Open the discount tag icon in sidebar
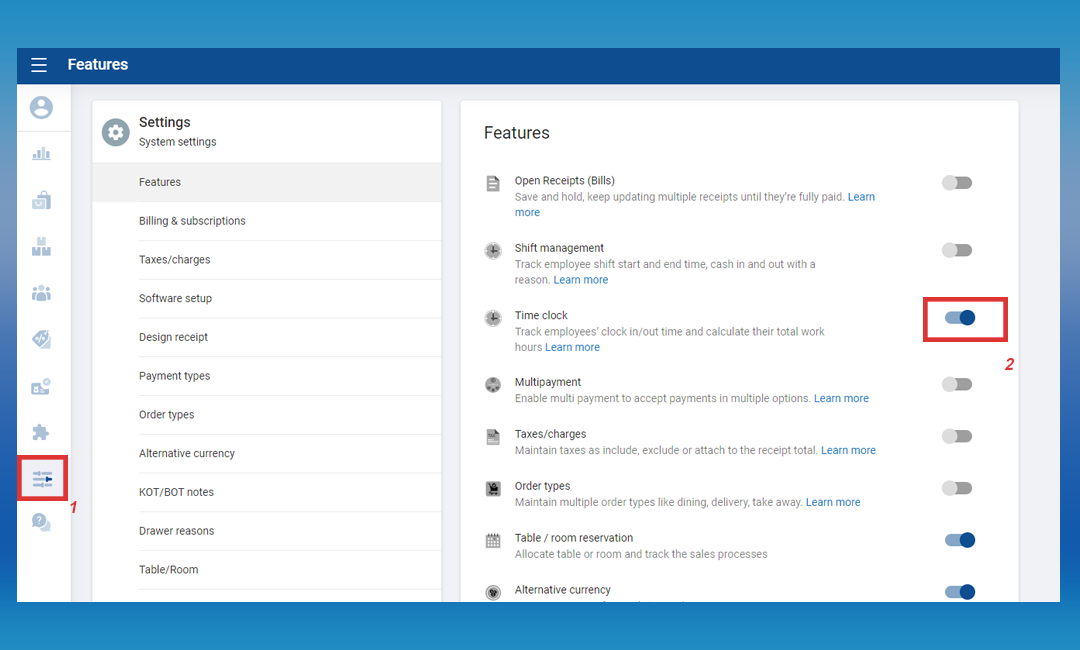This screenshot has height=650, width=1080. pos(41,340)
